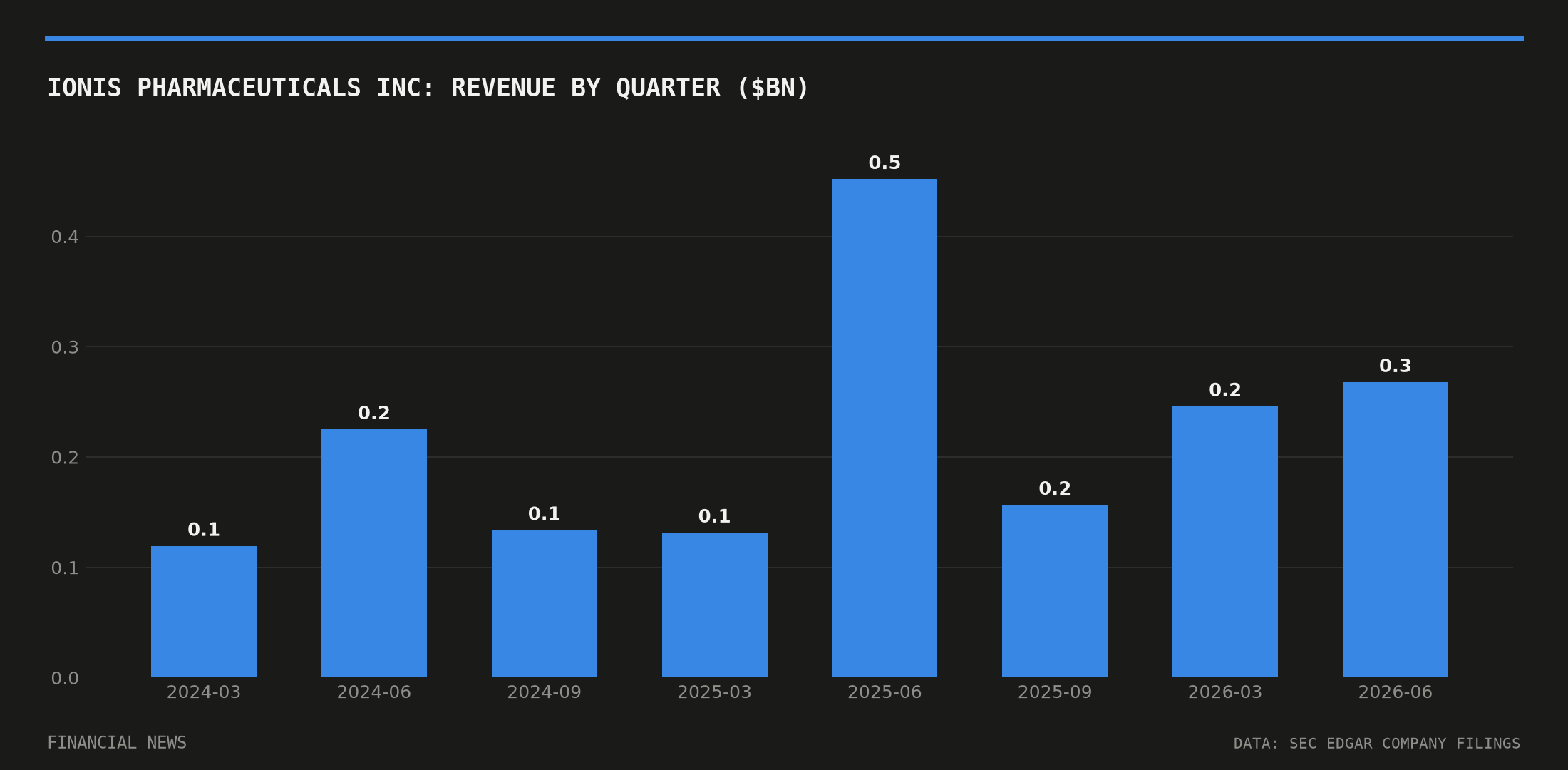
Task: Select the 2024-09 revenue bar
Action: (x=545, y=603)
